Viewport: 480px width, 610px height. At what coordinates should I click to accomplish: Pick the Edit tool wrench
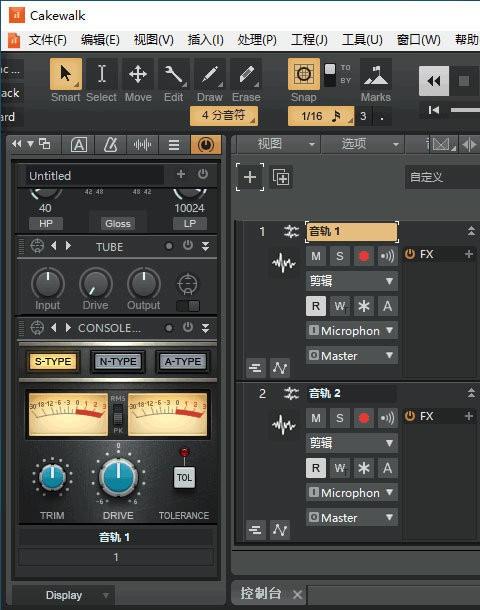coord(173,74)
